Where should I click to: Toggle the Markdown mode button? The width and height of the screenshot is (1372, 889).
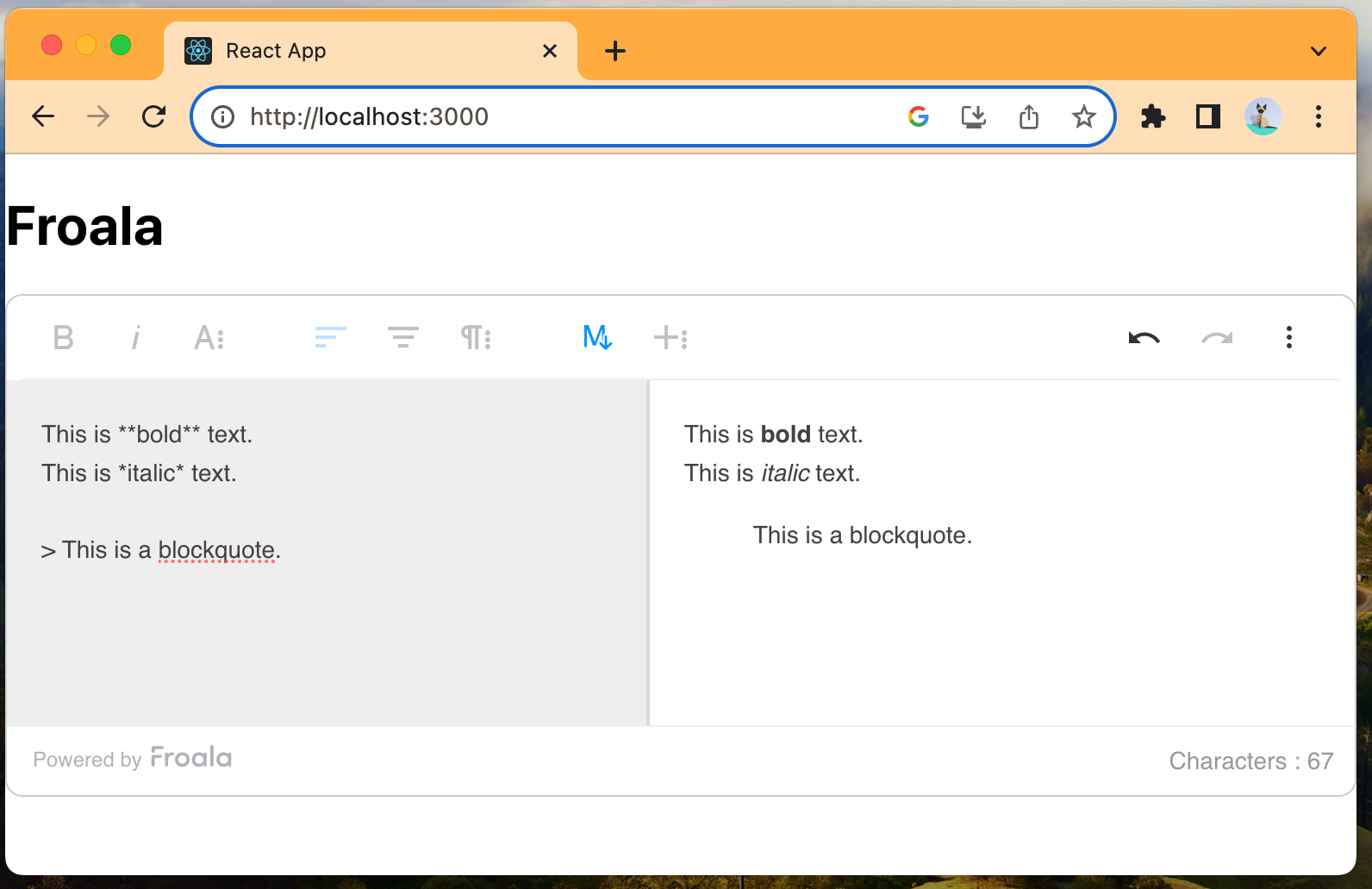click(597, 337)
